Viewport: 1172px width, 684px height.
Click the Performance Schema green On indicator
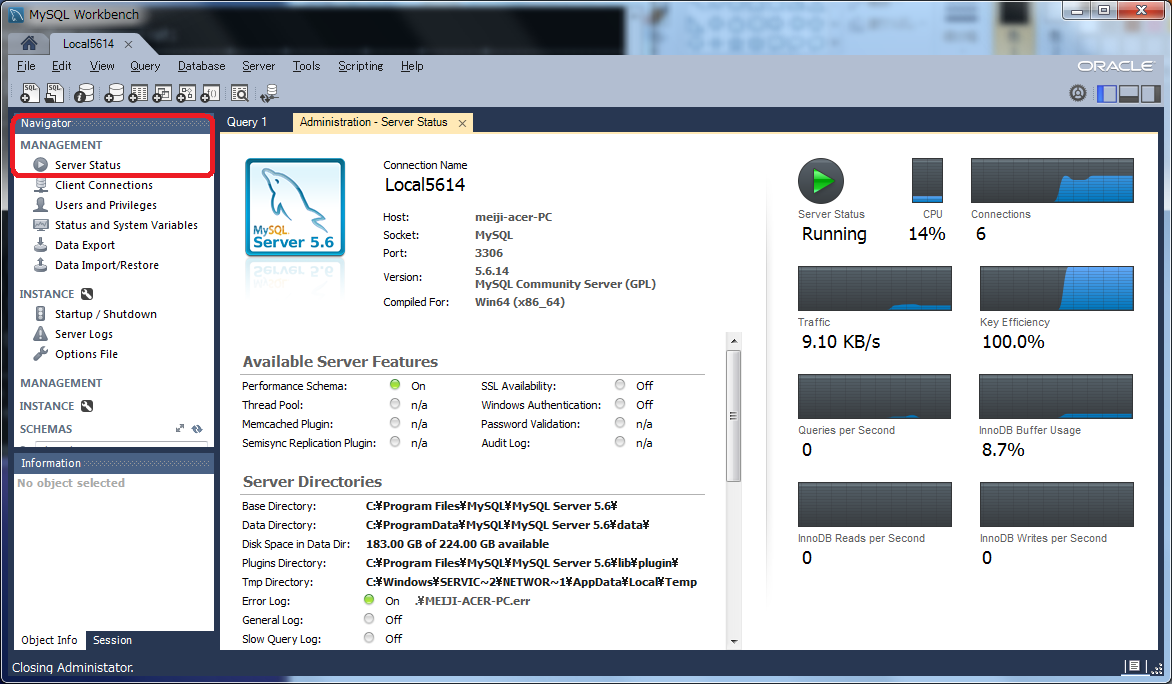tap(395, 384)
